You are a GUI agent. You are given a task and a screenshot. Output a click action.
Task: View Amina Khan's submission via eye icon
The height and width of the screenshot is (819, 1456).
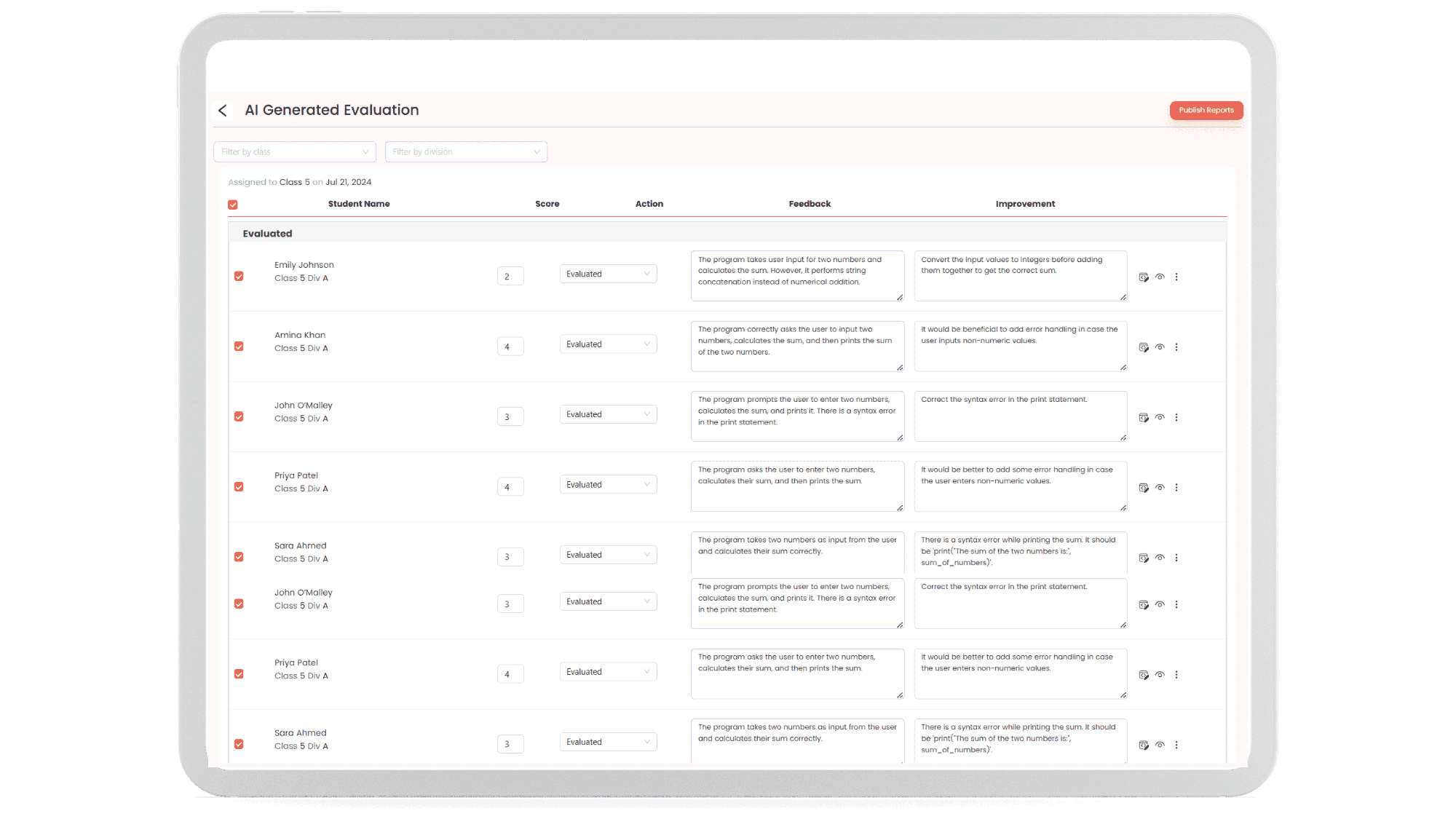pyautogui.click(x=1160, y=347)
